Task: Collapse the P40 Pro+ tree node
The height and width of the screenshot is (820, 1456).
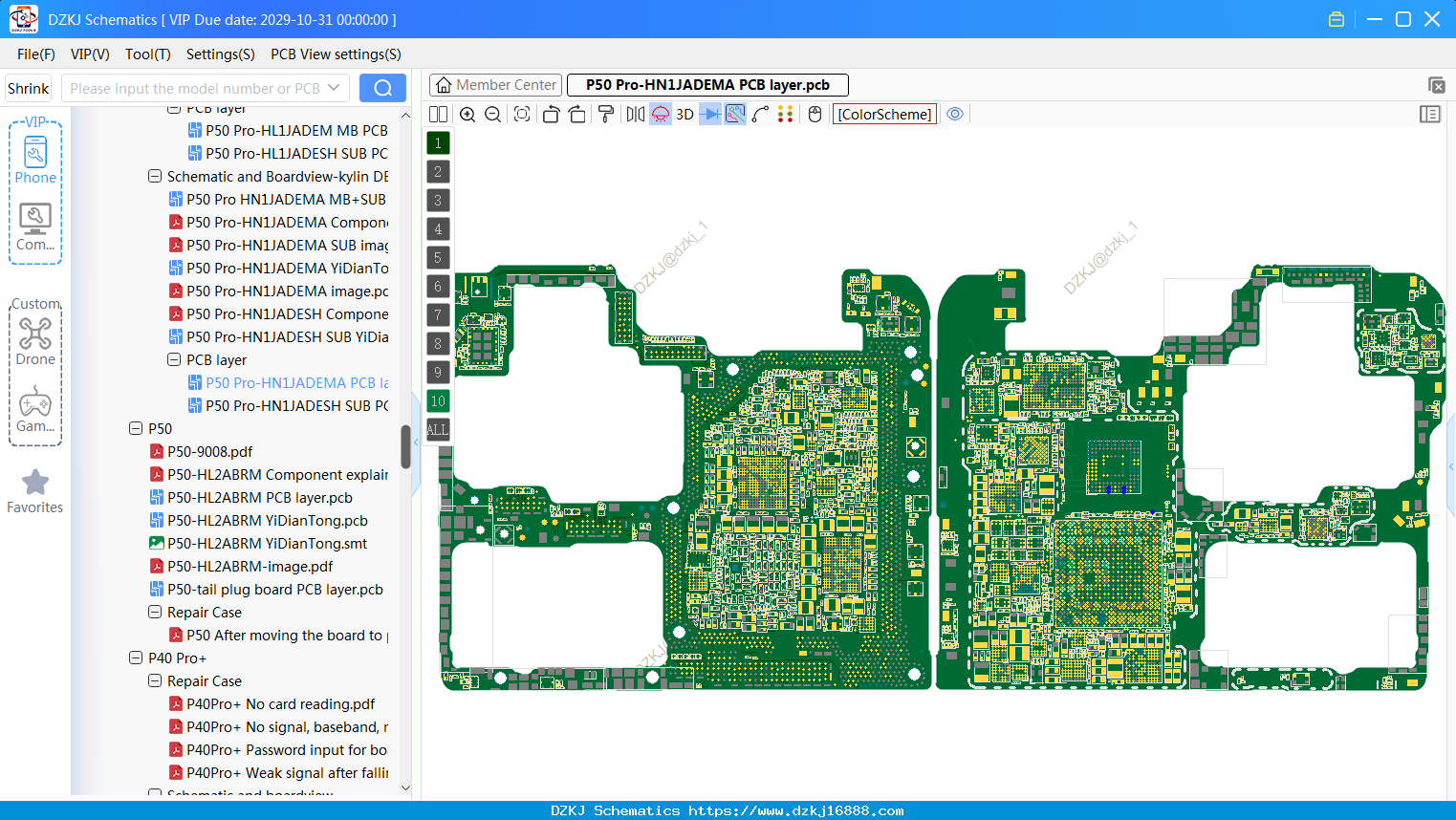Action: (136, 658)
